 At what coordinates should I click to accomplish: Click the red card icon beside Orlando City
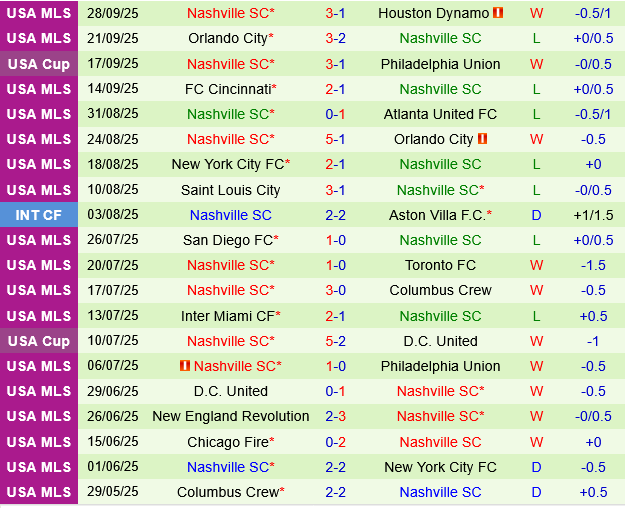pyautogui.click(x=482, y=139)
